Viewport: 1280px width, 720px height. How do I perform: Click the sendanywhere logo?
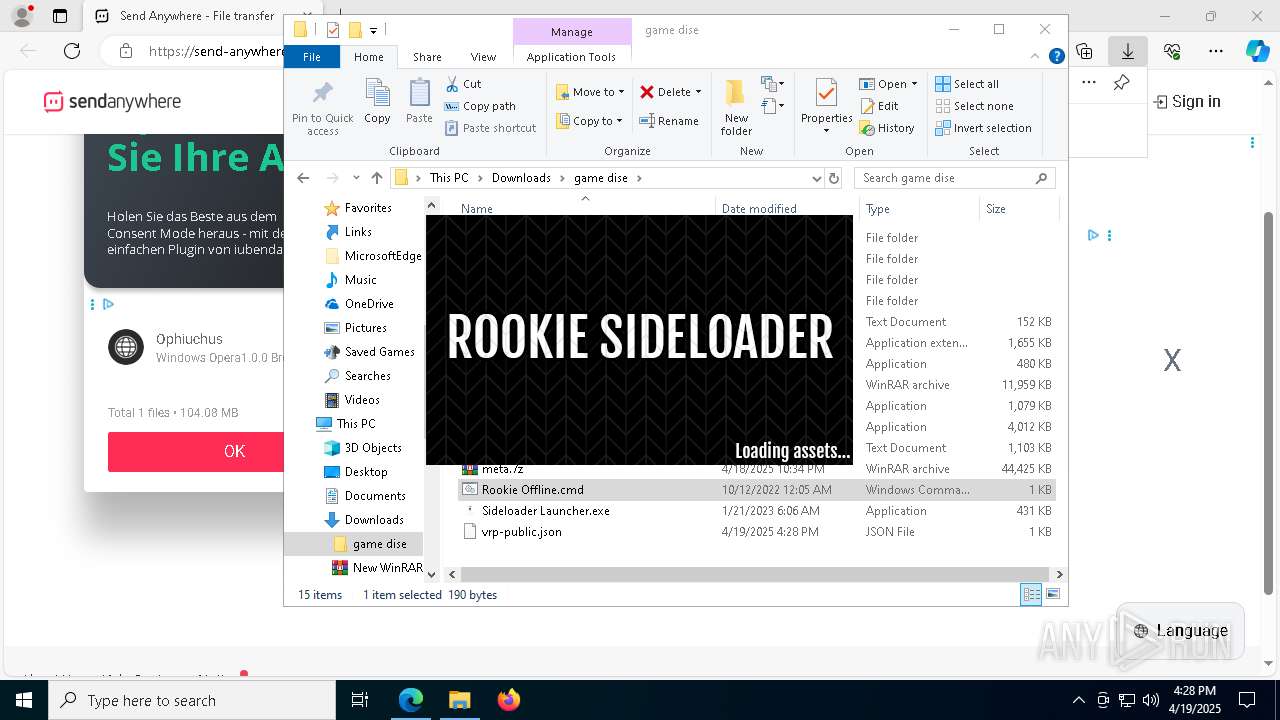pos(112,101)
